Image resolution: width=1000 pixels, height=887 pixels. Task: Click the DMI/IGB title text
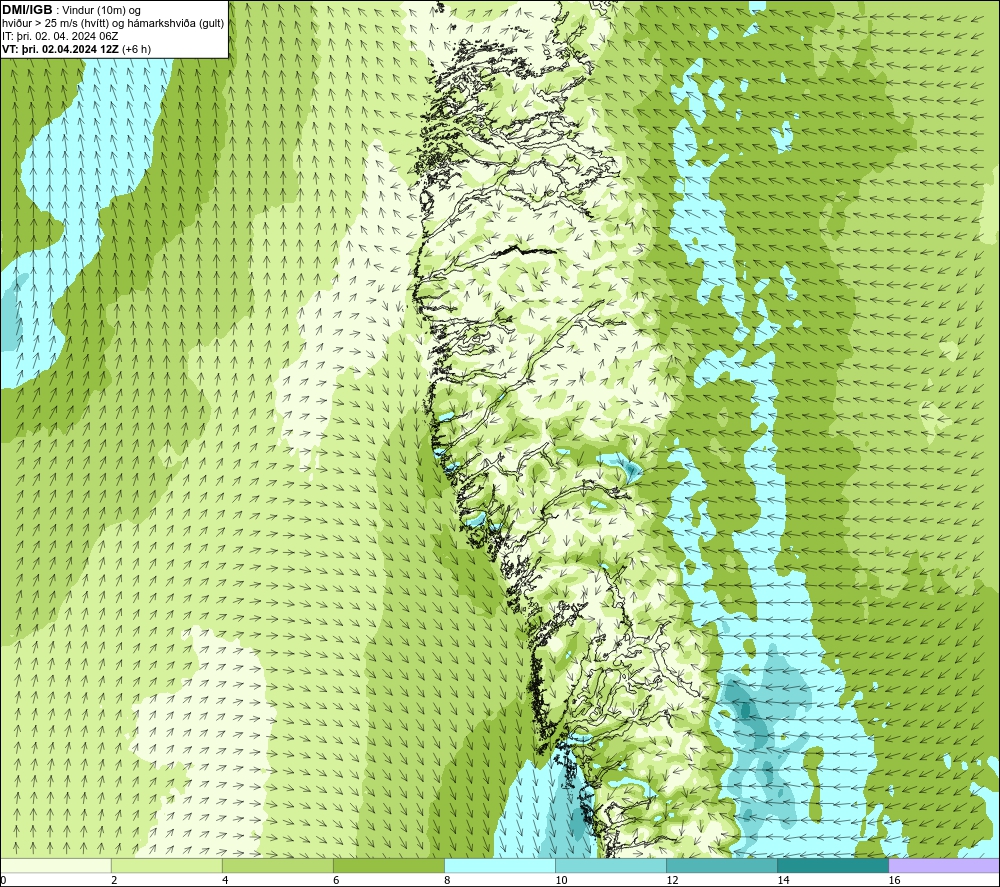click(27, 10)
